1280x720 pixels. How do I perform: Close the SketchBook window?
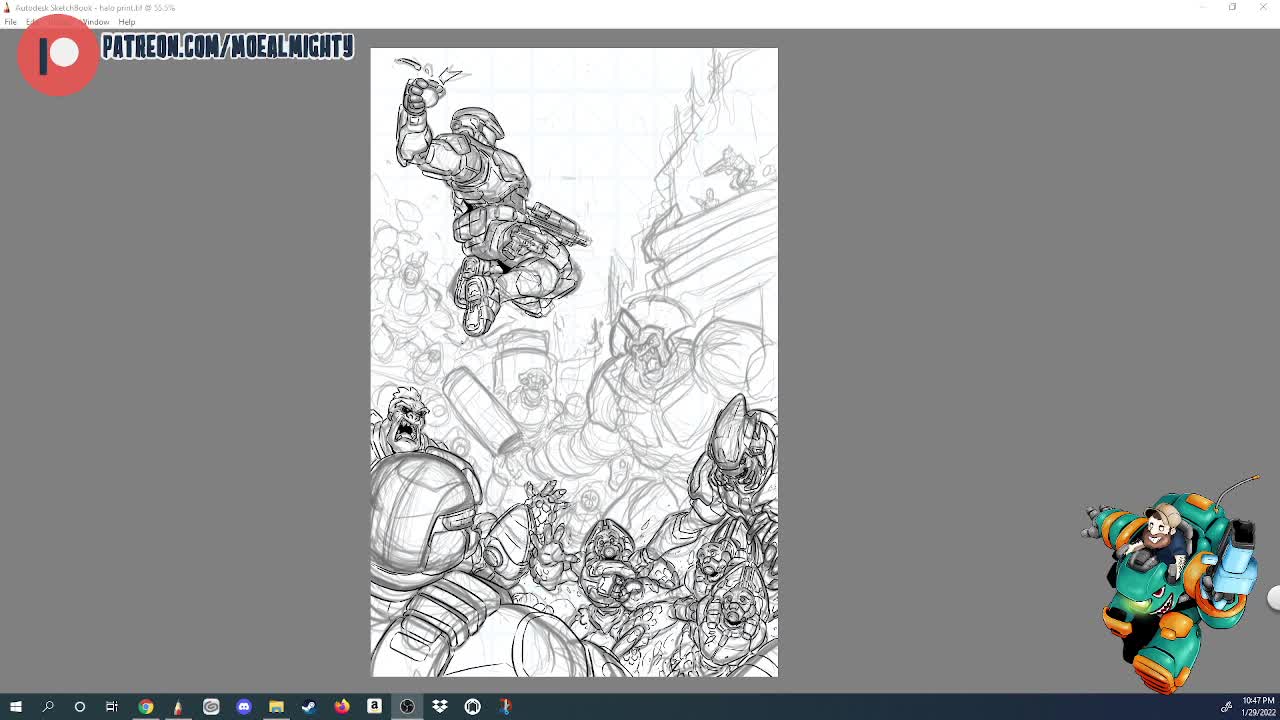coord(1263,7)
